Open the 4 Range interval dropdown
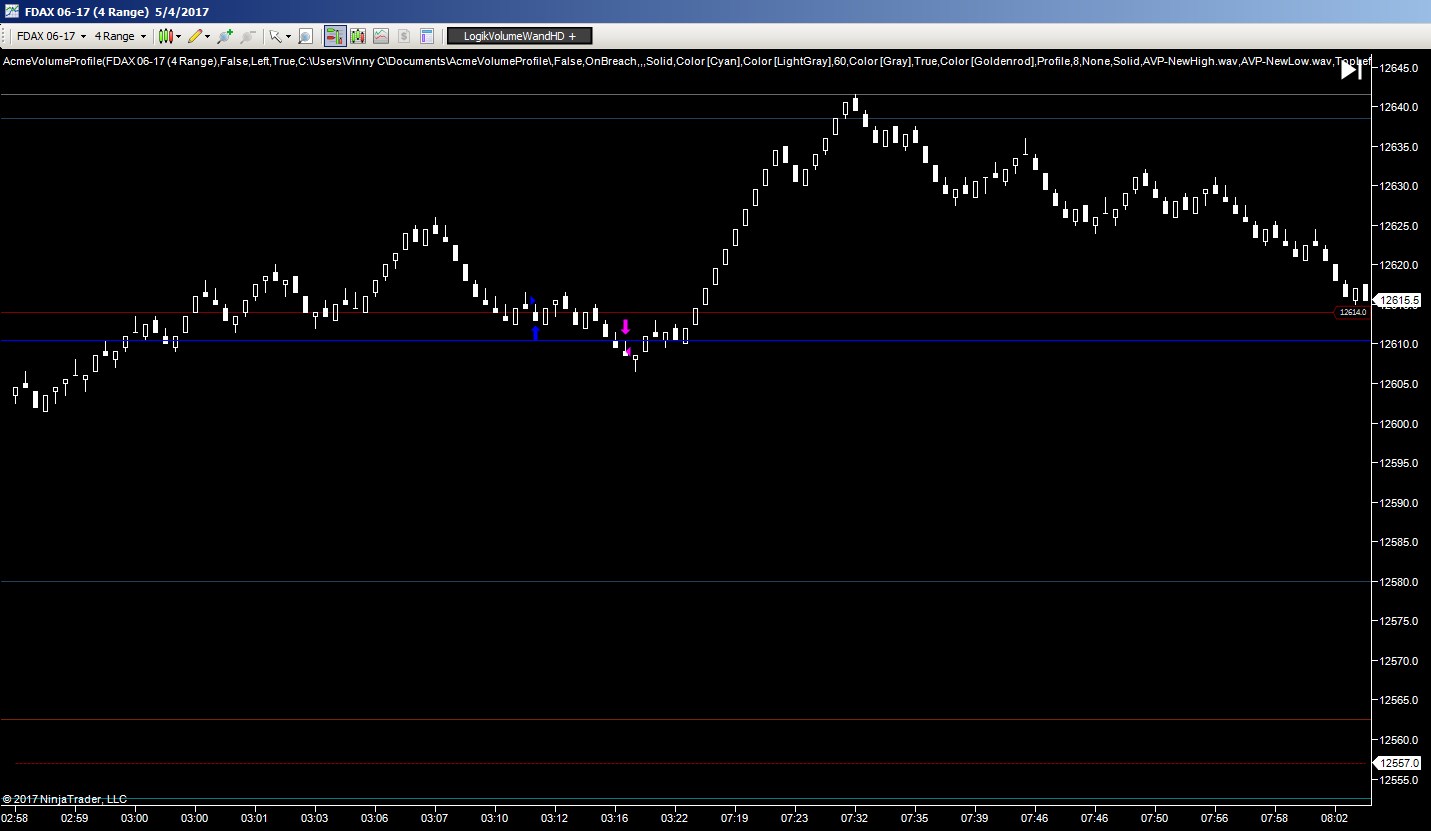 [x=120, y=36]
